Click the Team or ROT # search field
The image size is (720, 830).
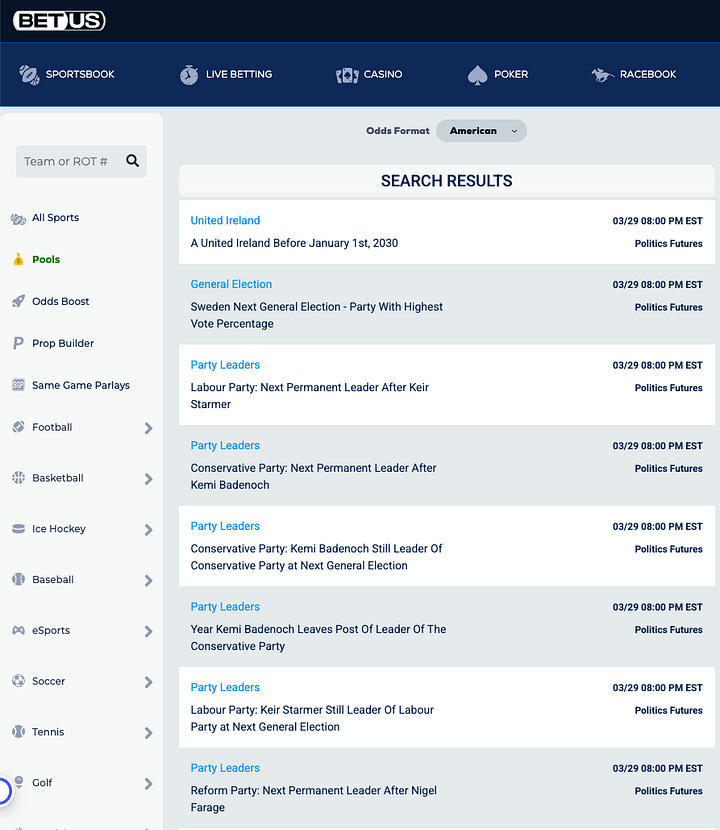point(81,161)
